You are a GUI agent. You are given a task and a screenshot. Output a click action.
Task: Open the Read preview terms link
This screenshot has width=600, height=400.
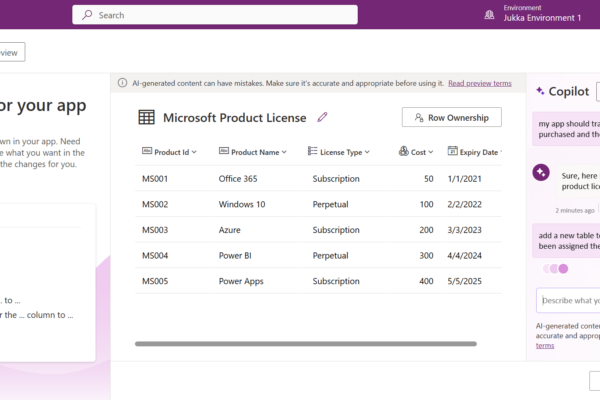tap(479, 83)
